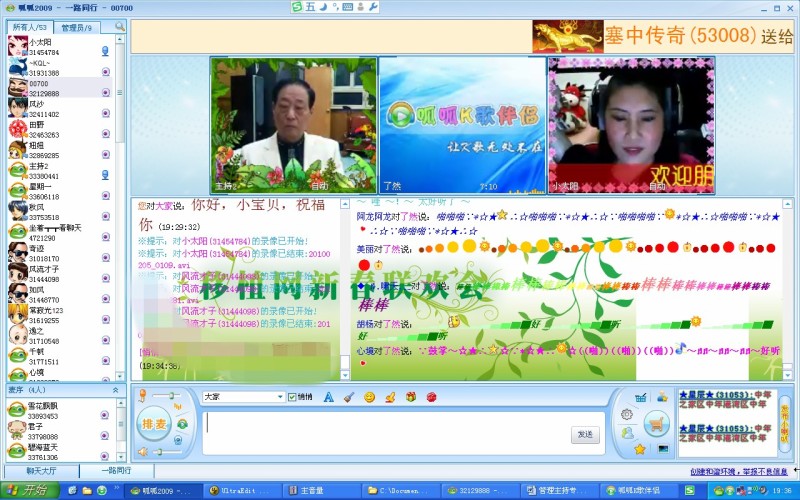Select the 主持2 video feed
The image size is (800, 500).
click(293, 125)
